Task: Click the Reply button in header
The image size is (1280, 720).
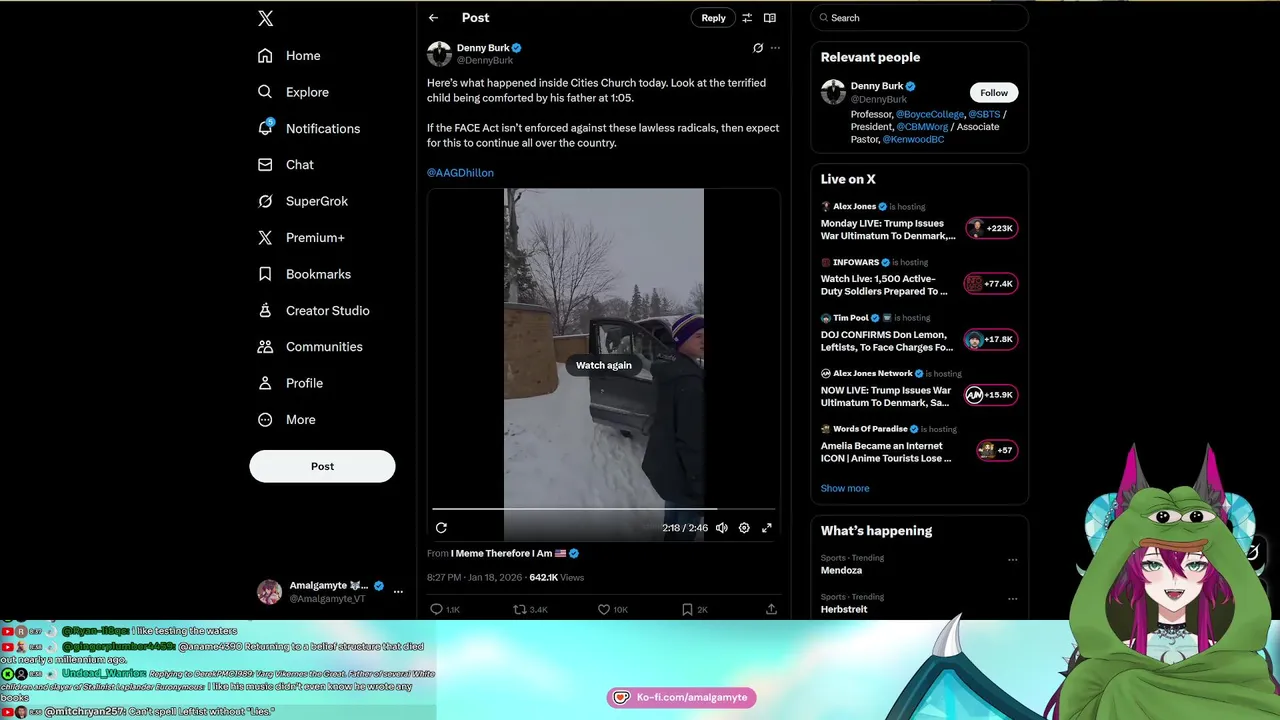Action: (x=713, y=18)
